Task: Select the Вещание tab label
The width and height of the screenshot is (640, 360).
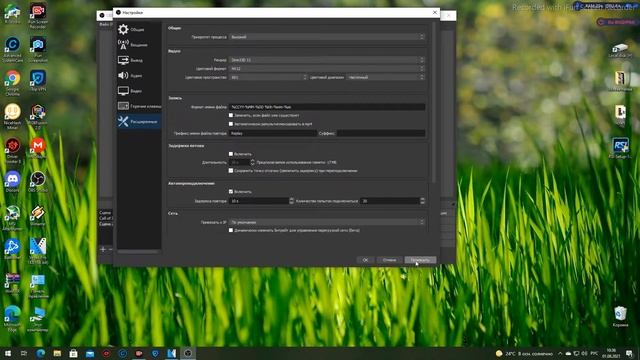Action: click(x=139, y=45)
